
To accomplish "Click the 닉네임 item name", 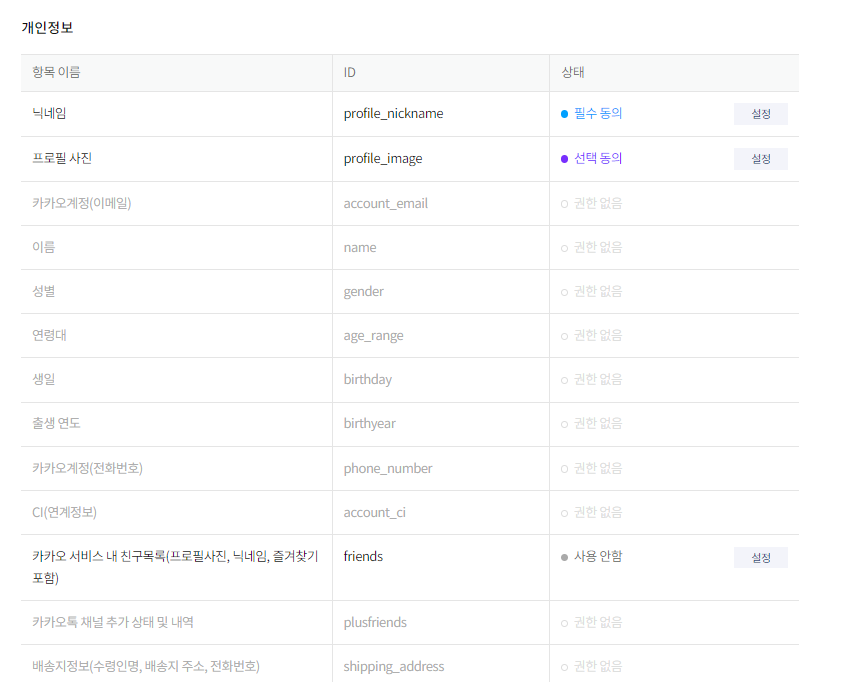I will [x=49, y=113].
